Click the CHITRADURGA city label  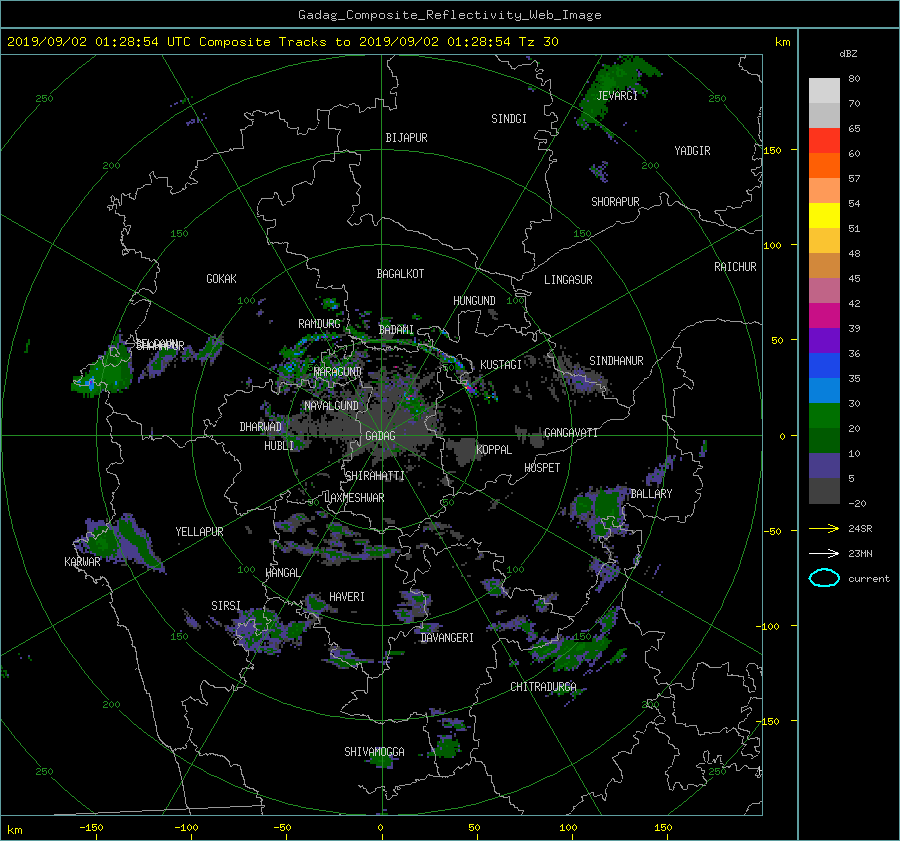(544, 687)
